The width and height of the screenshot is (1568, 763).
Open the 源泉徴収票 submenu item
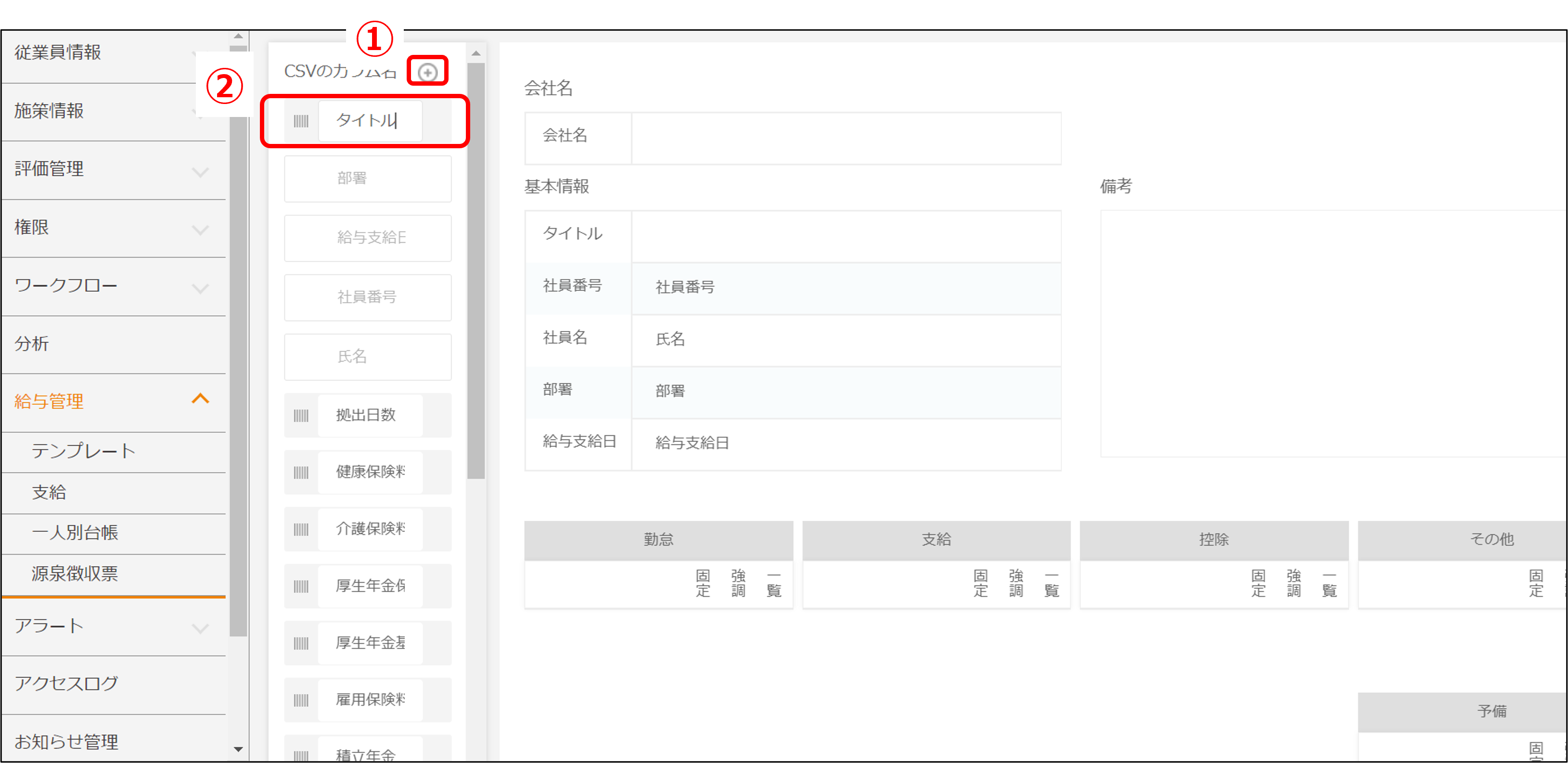pyautogui.click(x=75, y=574)
